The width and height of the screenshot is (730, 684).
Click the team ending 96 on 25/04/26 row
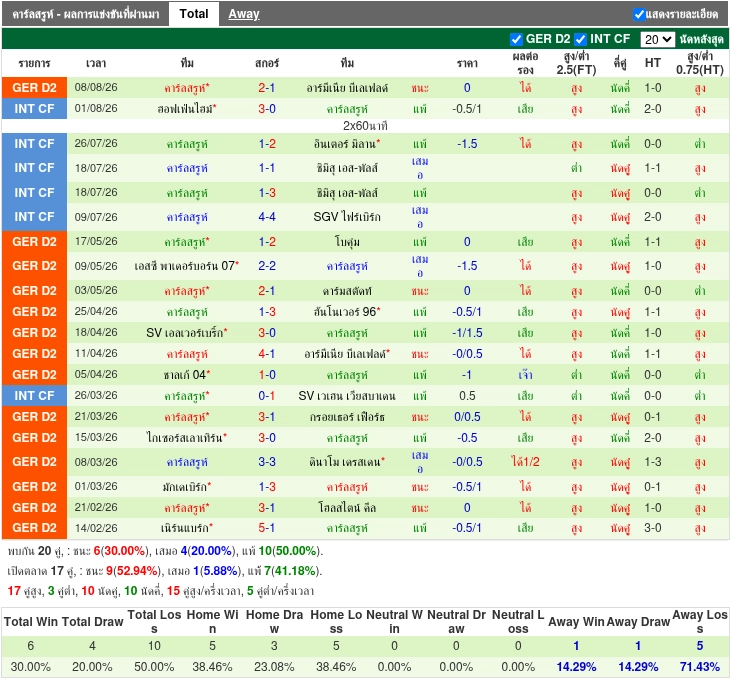347,312
